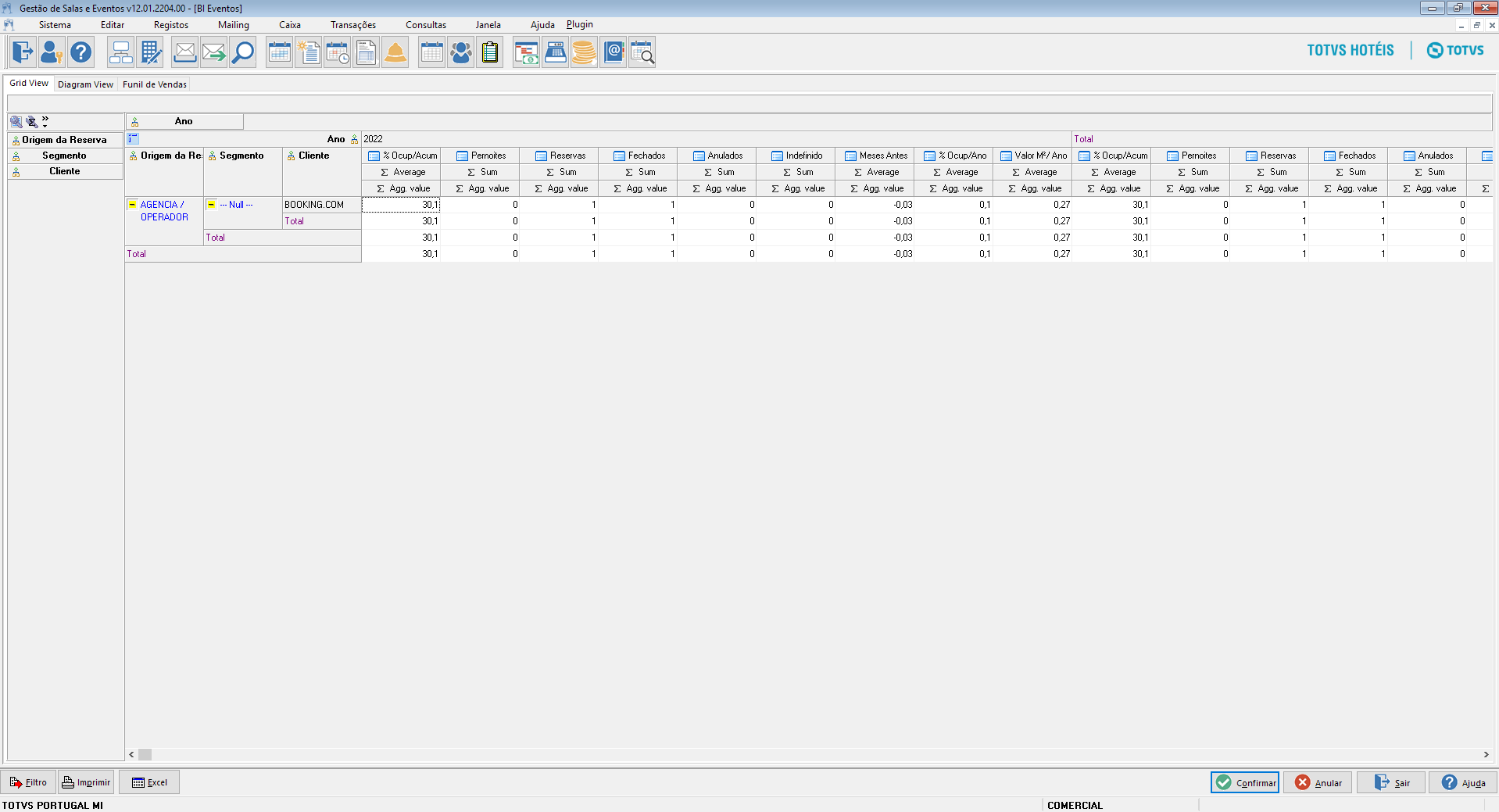Click the Excel export button
The image size is (1499, 812).
click(149, 782)
